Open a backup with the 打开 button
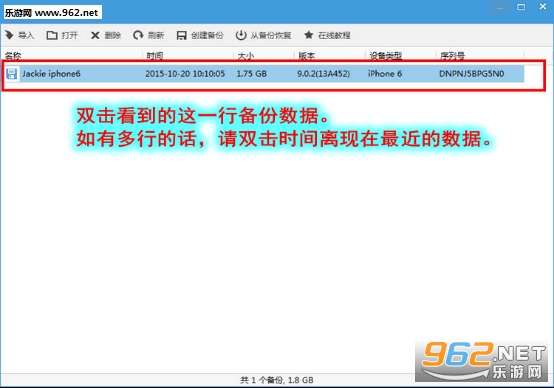The image size is (554, 388). 62,35
